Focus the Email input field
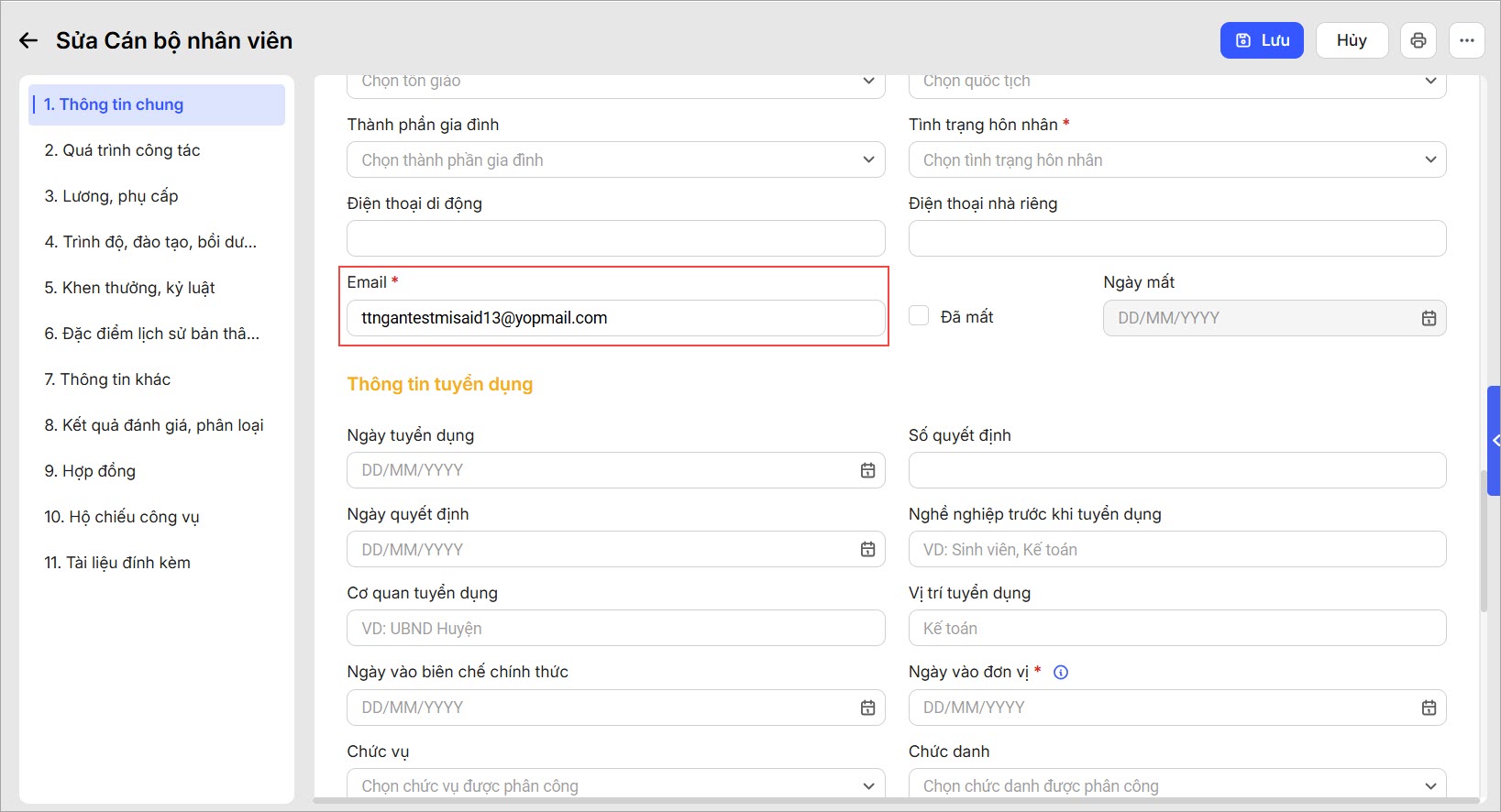Image resolution: width=1501 pixels, height=812 pixels. [x=615, y=318]
